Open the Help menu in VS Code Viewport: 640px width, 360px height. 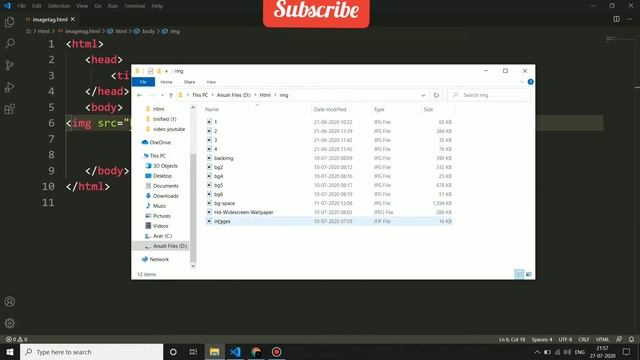157,6
